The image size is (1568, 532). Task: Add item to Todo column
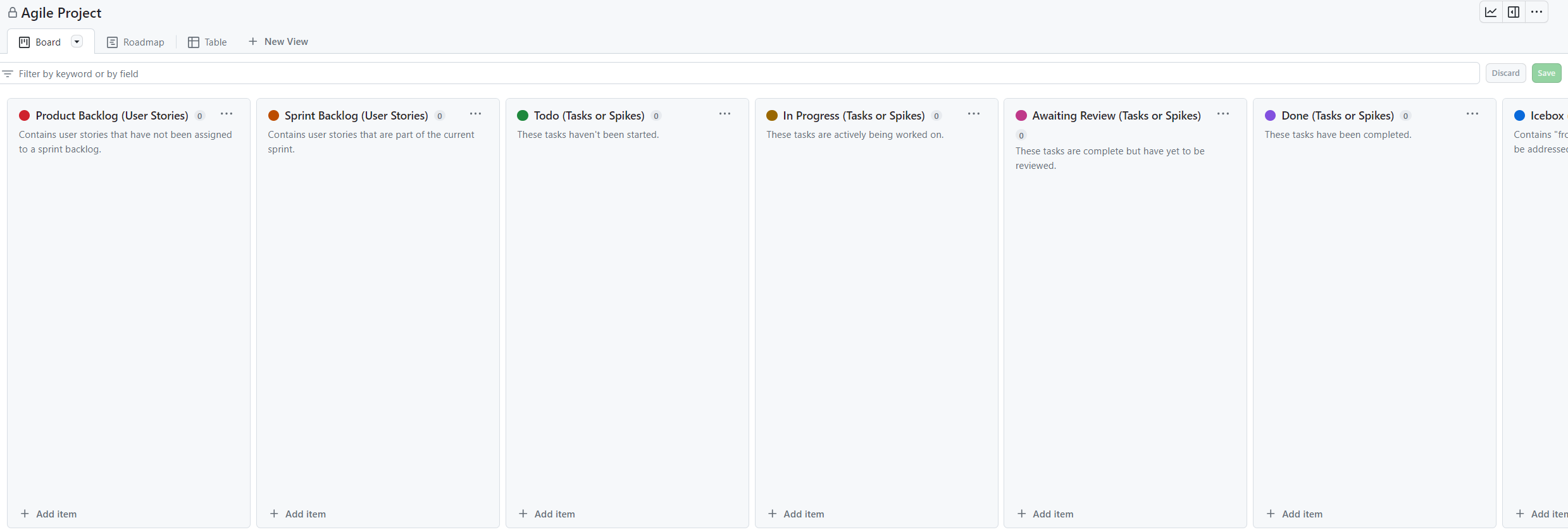pyautogui.click(x=547, y=514)
